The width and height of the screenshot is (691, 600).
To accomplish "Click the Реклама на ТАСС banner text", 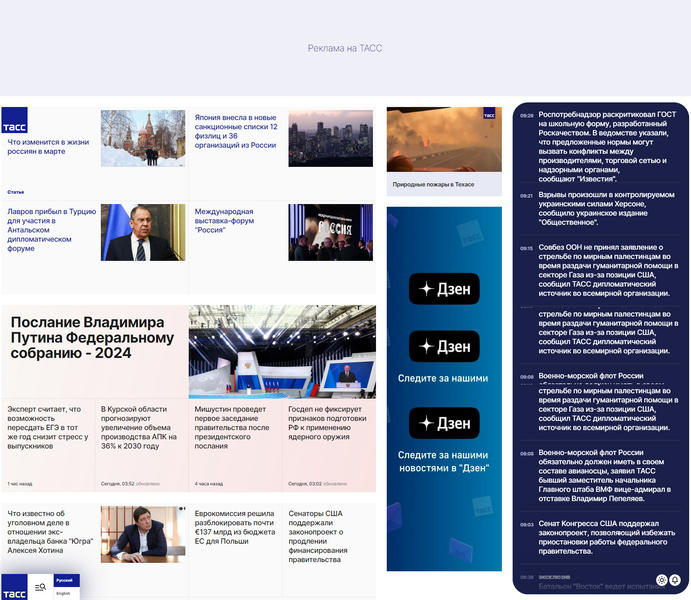I will 345,48.
